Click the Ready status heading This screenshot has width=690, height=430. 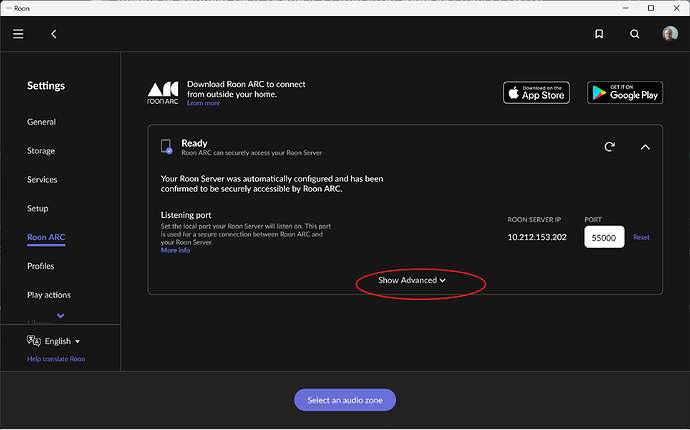coord(194,143)
